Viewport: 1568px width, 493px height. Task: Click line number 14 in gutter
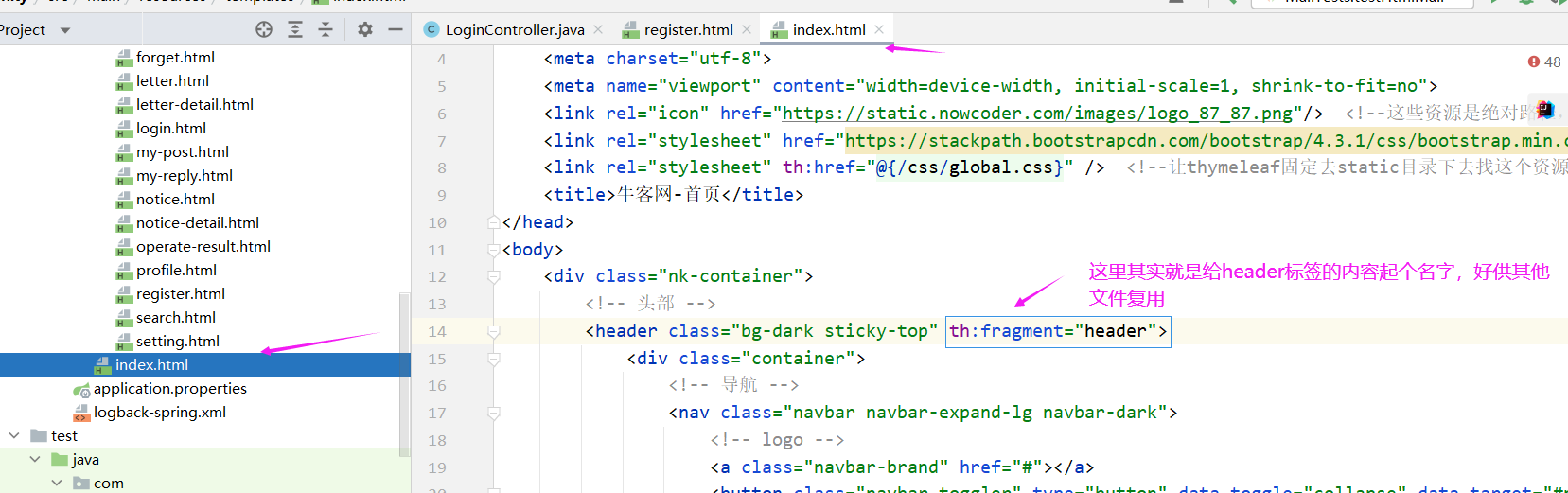[436, 331]
